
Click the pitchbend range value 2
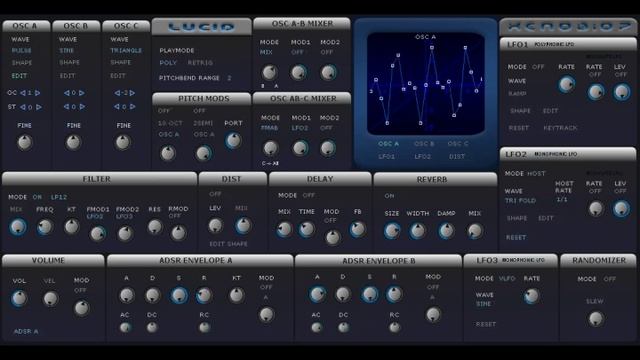pyautogui.click(x=229, y=78)
